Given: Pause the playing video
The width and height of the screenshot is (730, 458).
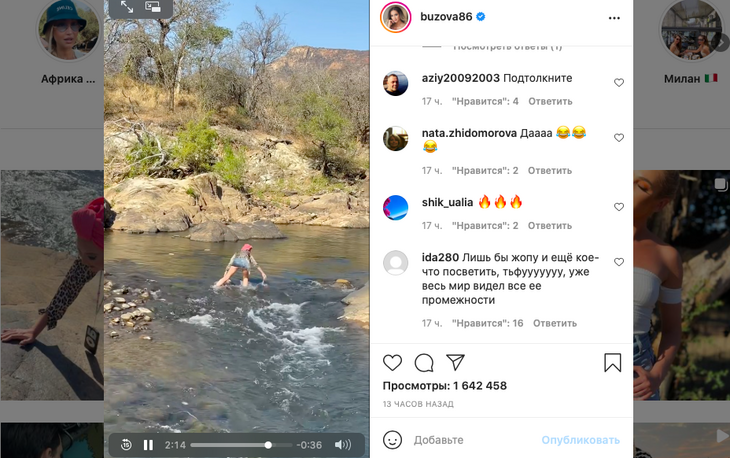Looking at the screenshot, I should click(148, 445).
